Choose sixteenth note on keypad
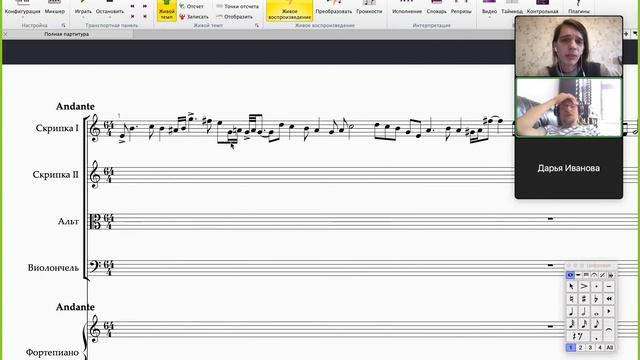Screen dimensions: 640x360 pos(584,324)
